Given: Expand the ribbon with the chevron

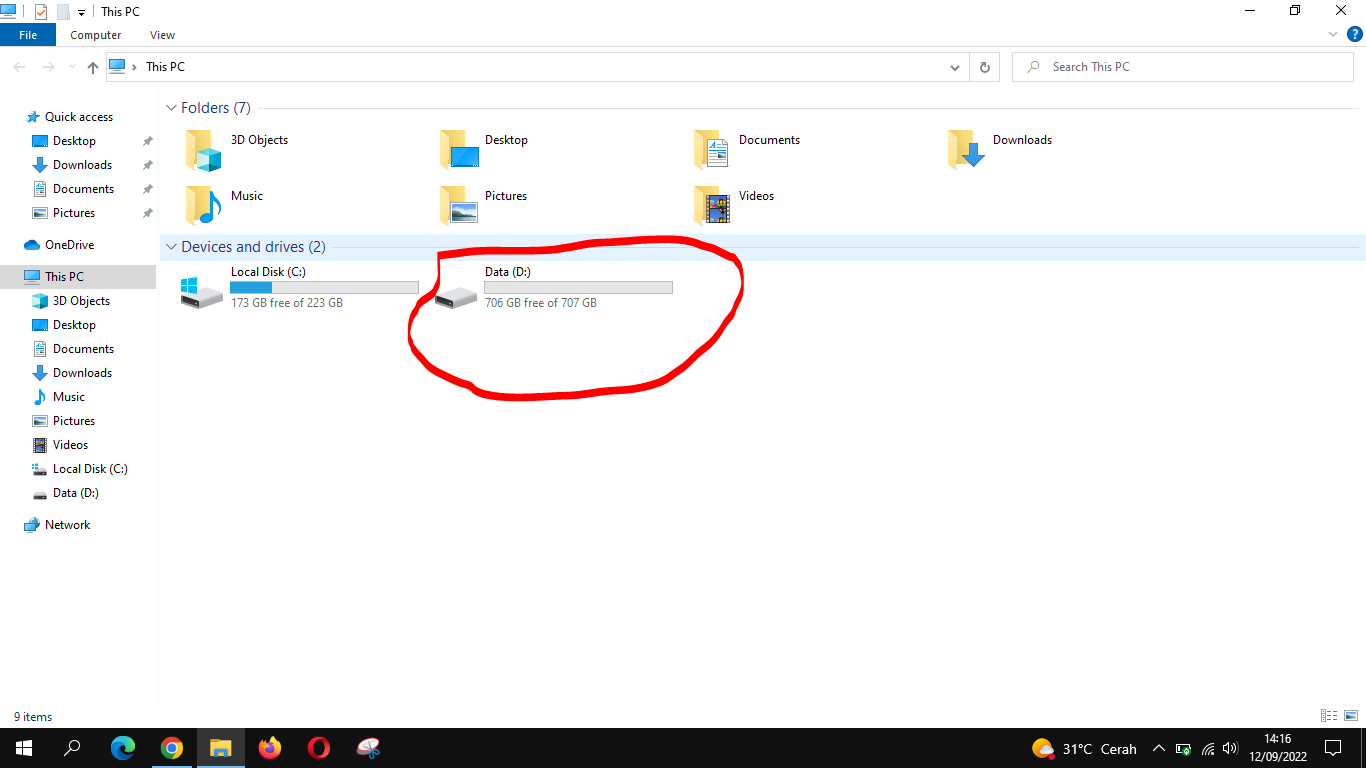Looking at the screenshot, I should click(x=1333, y=34).
